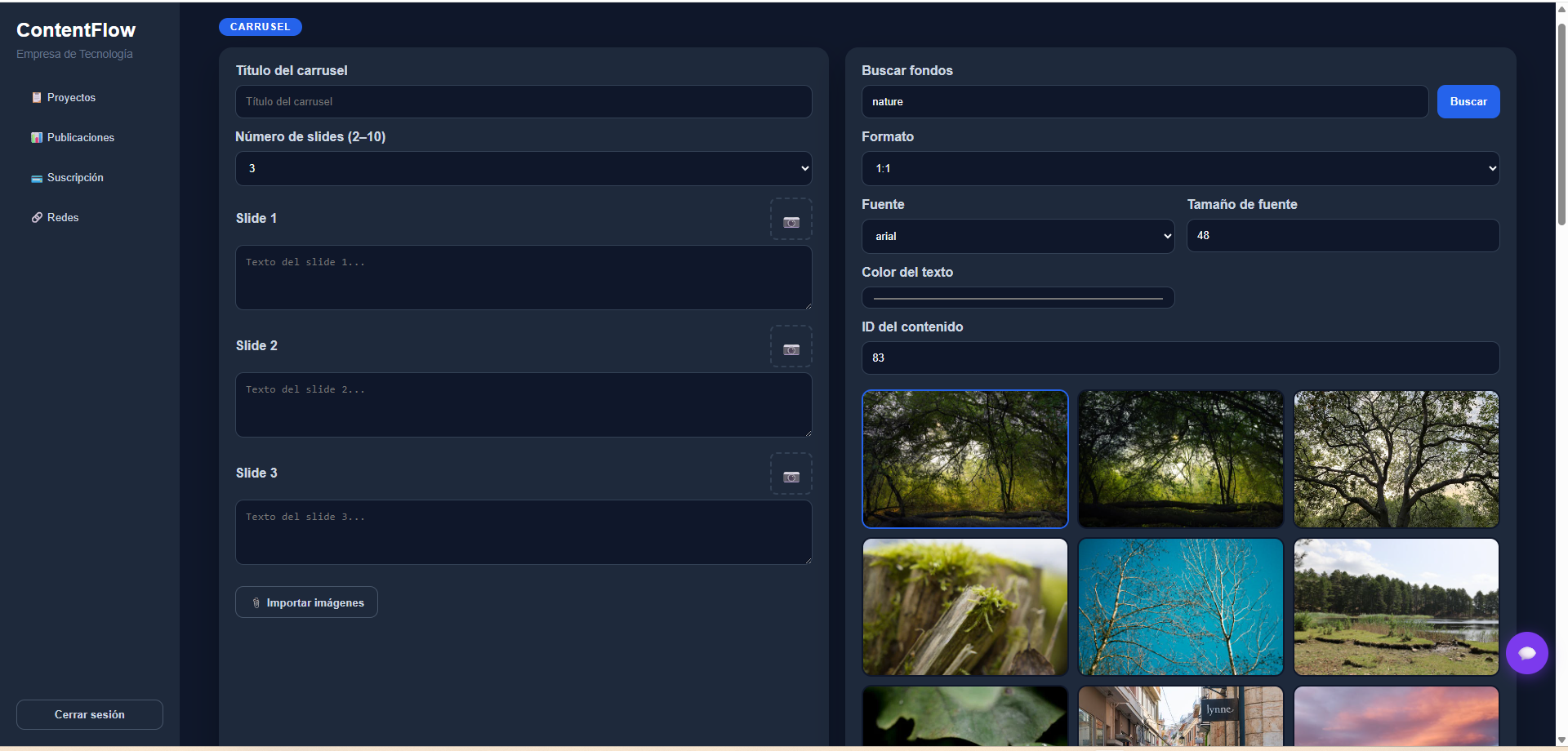The height and width of the screenshot is (751, 1568).
Task: Open the purple chat bubble widget
Action: tap(1527, 653)
